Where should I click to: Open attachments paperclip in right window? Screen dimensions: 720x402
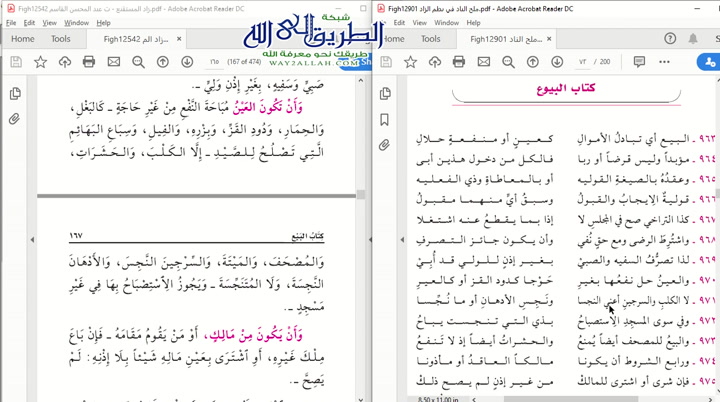tap(385, 145)
